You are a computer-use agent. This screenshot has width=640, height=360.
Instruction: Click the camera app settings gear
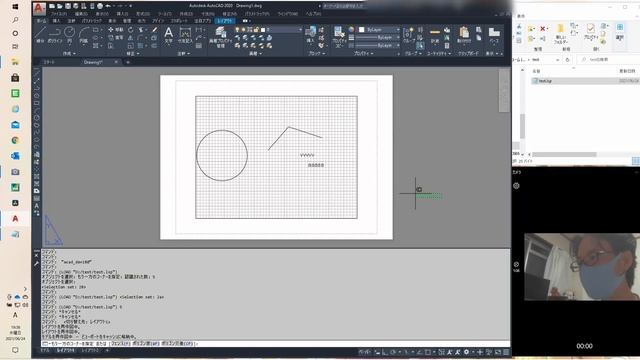click(x=516, y=186)
